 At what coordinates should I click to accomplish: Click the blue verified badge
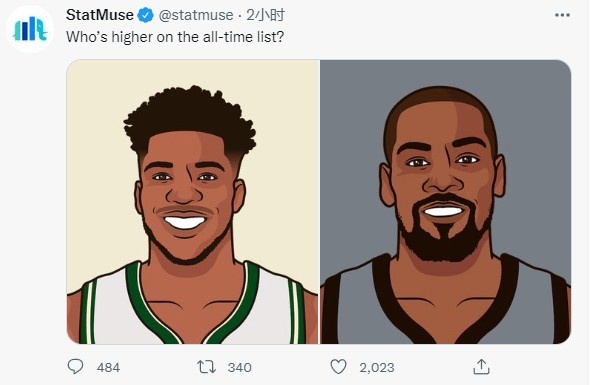[145, 15]
